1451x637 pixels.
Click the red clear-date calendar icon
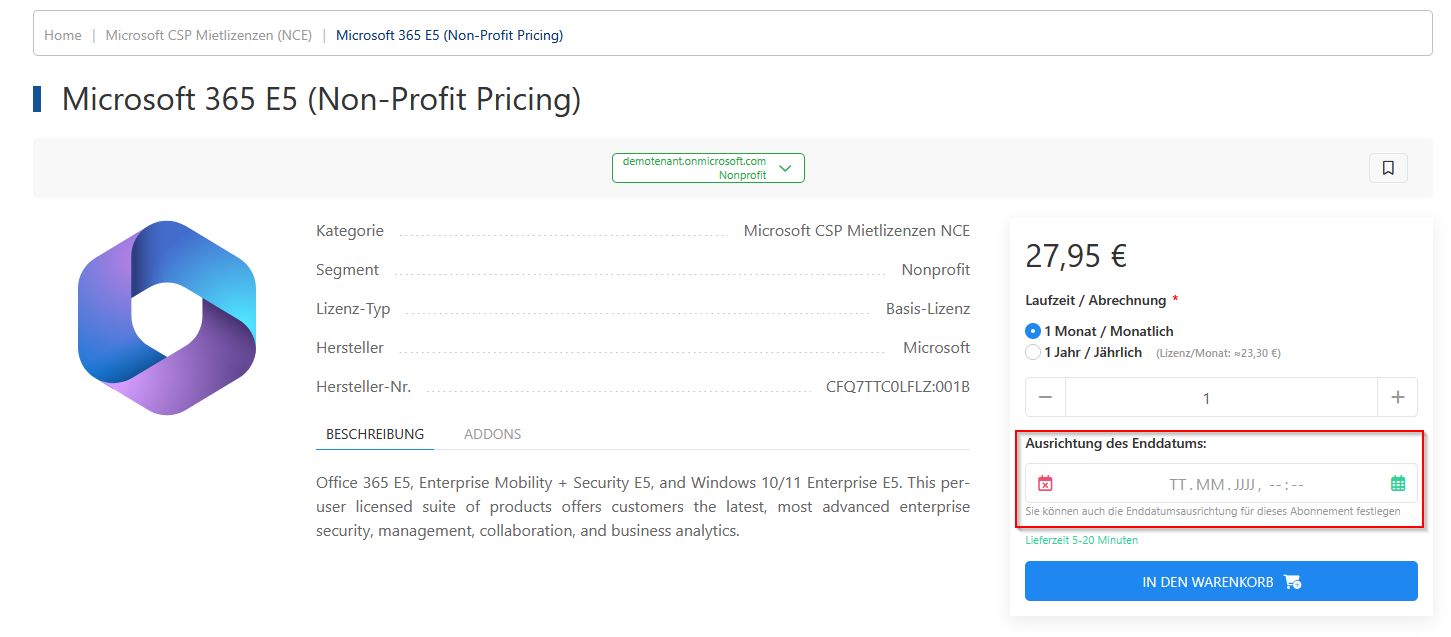coord(1045,484)
